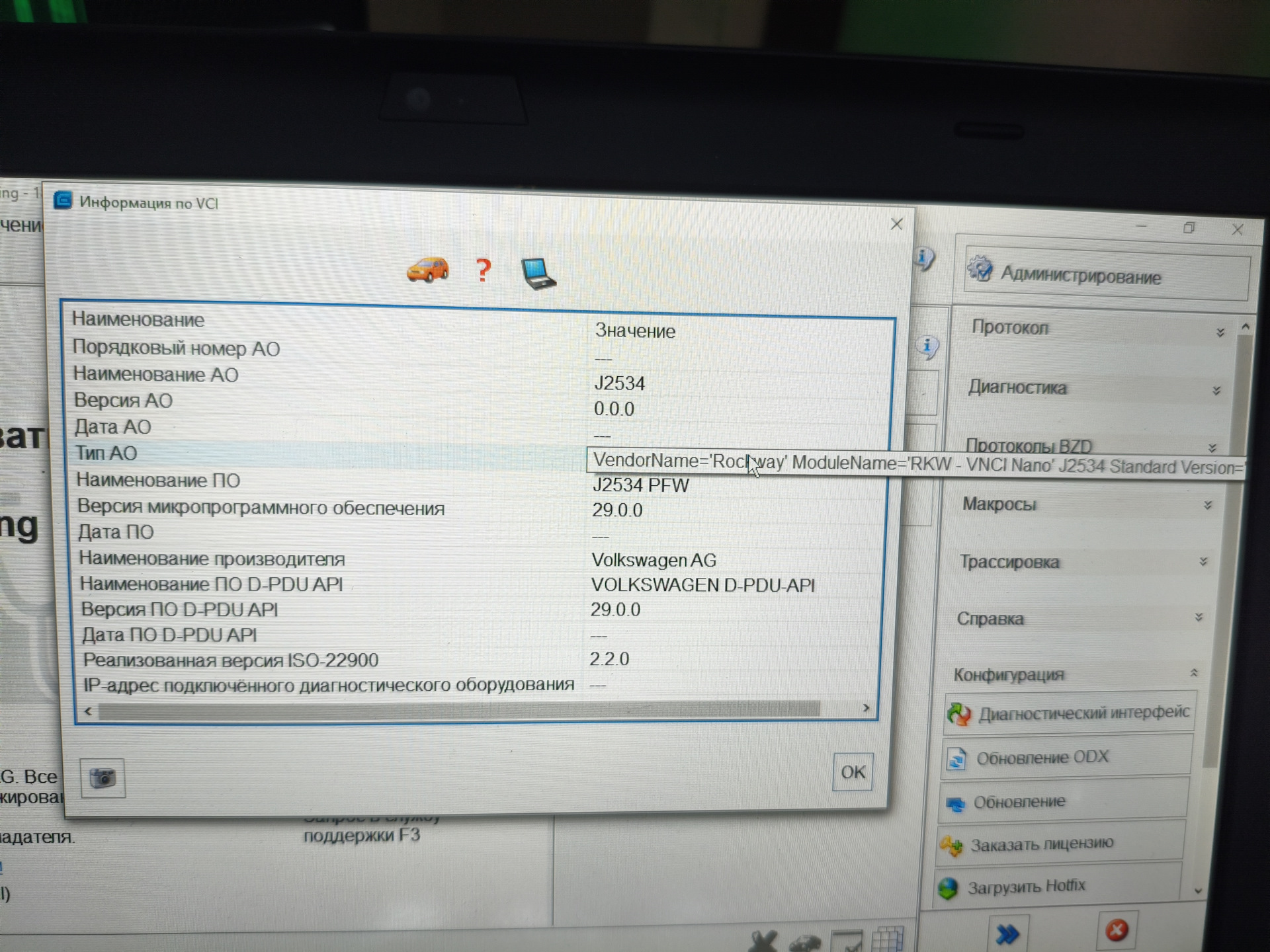The height and width of the screenshot is (952, 1270).
Task: Confirm the VCI dialog with OK
Action: [853, 772]
